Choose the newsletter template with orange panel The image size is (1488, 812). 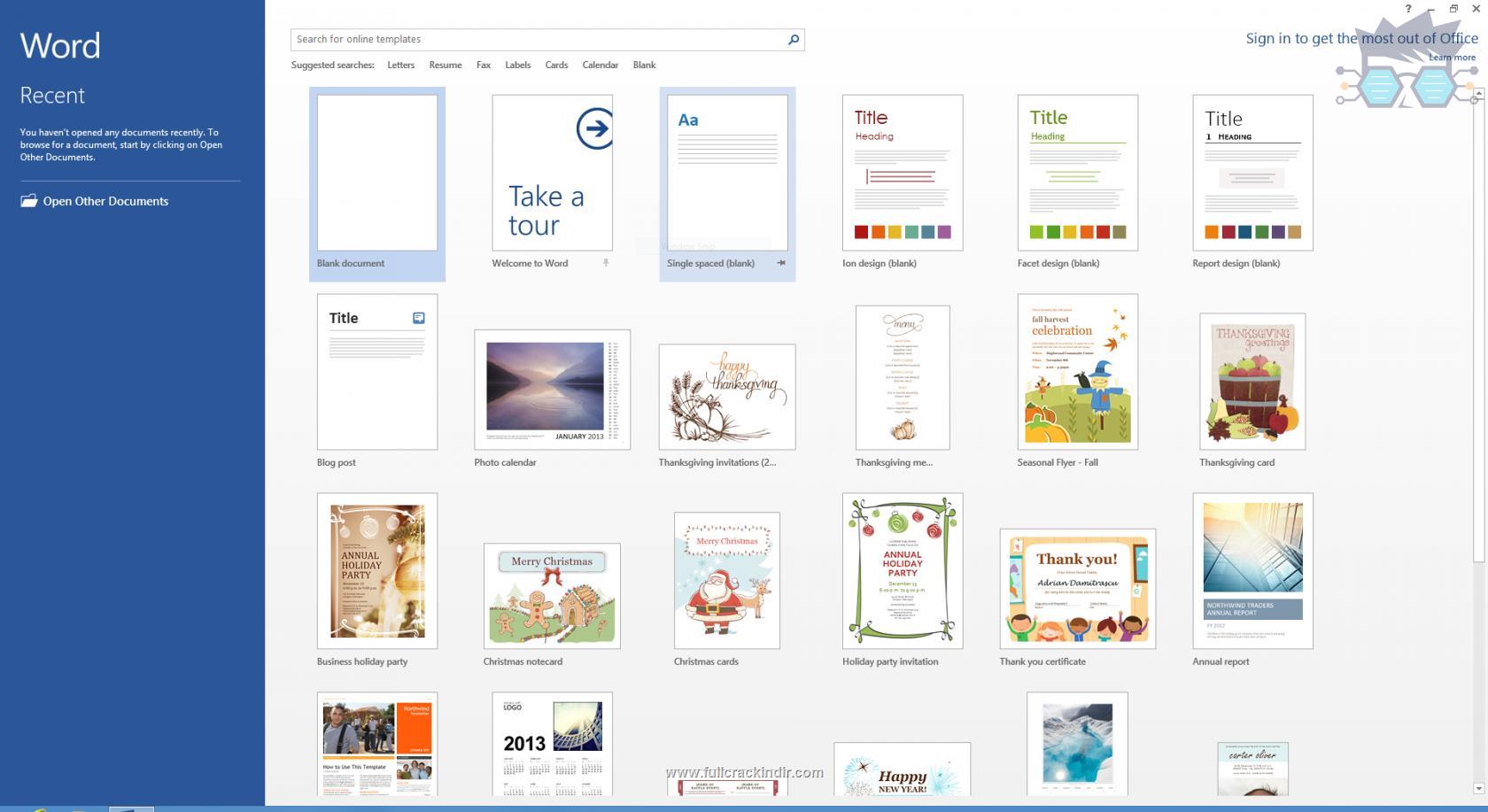[377, 744]
